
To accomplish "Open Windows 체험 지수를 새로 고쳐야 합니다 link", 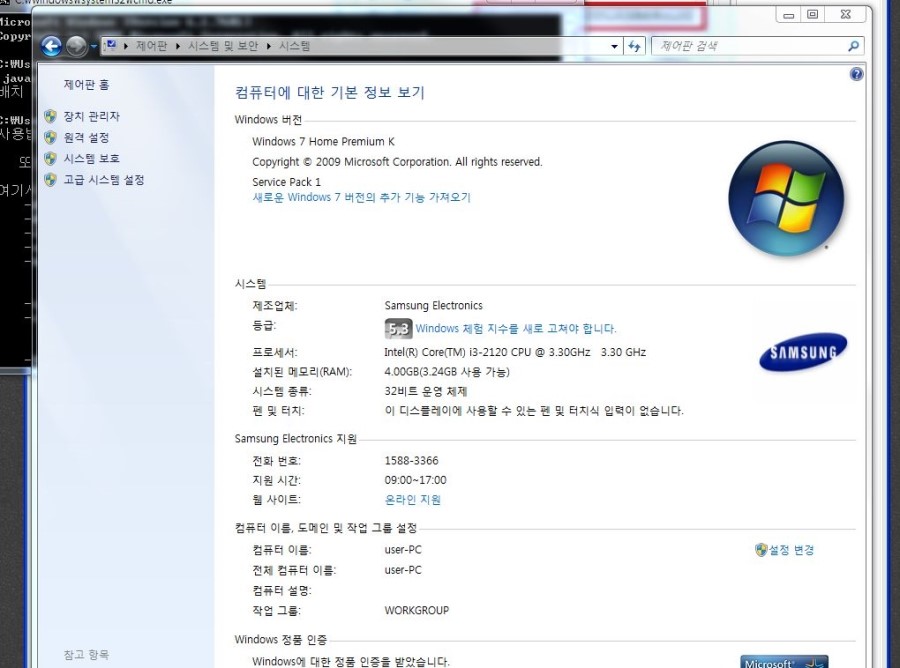I will coord(515,329).
